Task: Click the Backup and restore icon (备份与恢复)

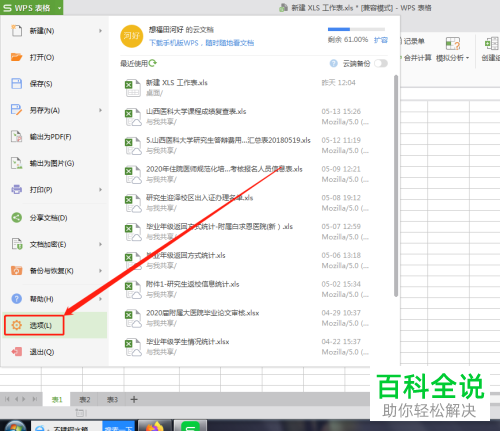Action: pos(17,270)
